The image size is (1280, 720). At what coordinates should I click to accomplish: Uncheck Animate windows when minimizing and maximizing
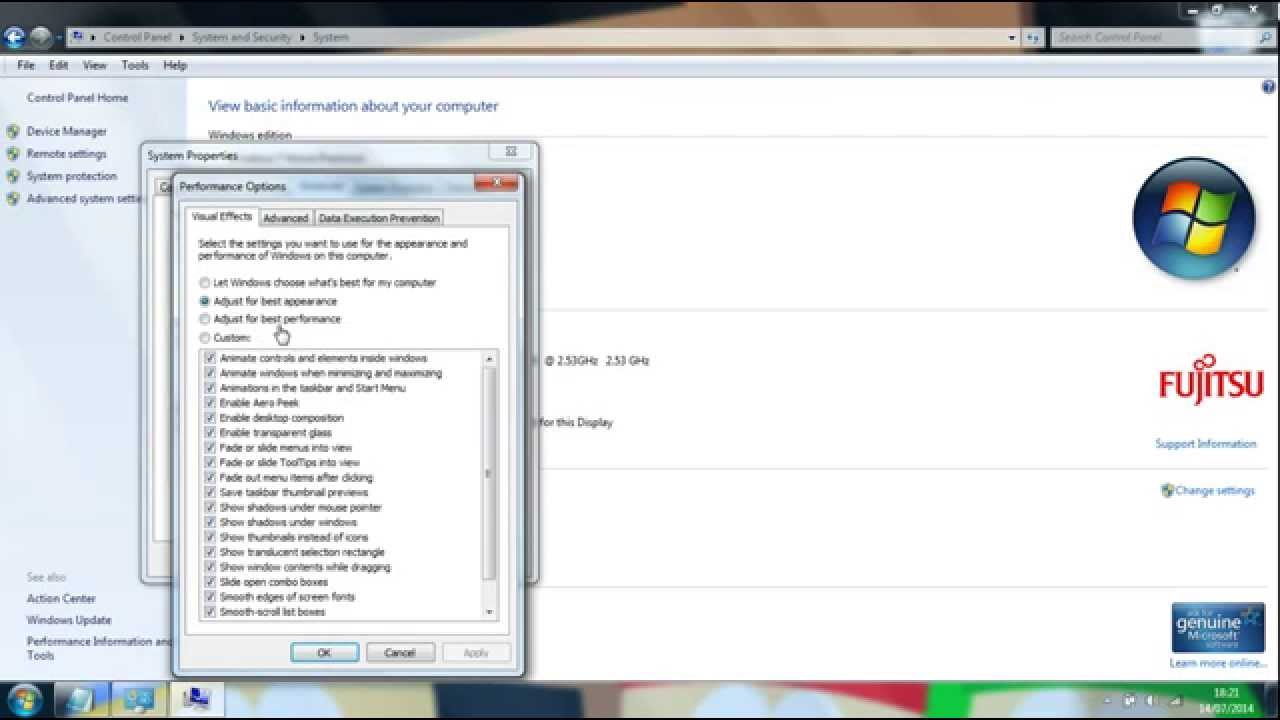coord(210,373)
